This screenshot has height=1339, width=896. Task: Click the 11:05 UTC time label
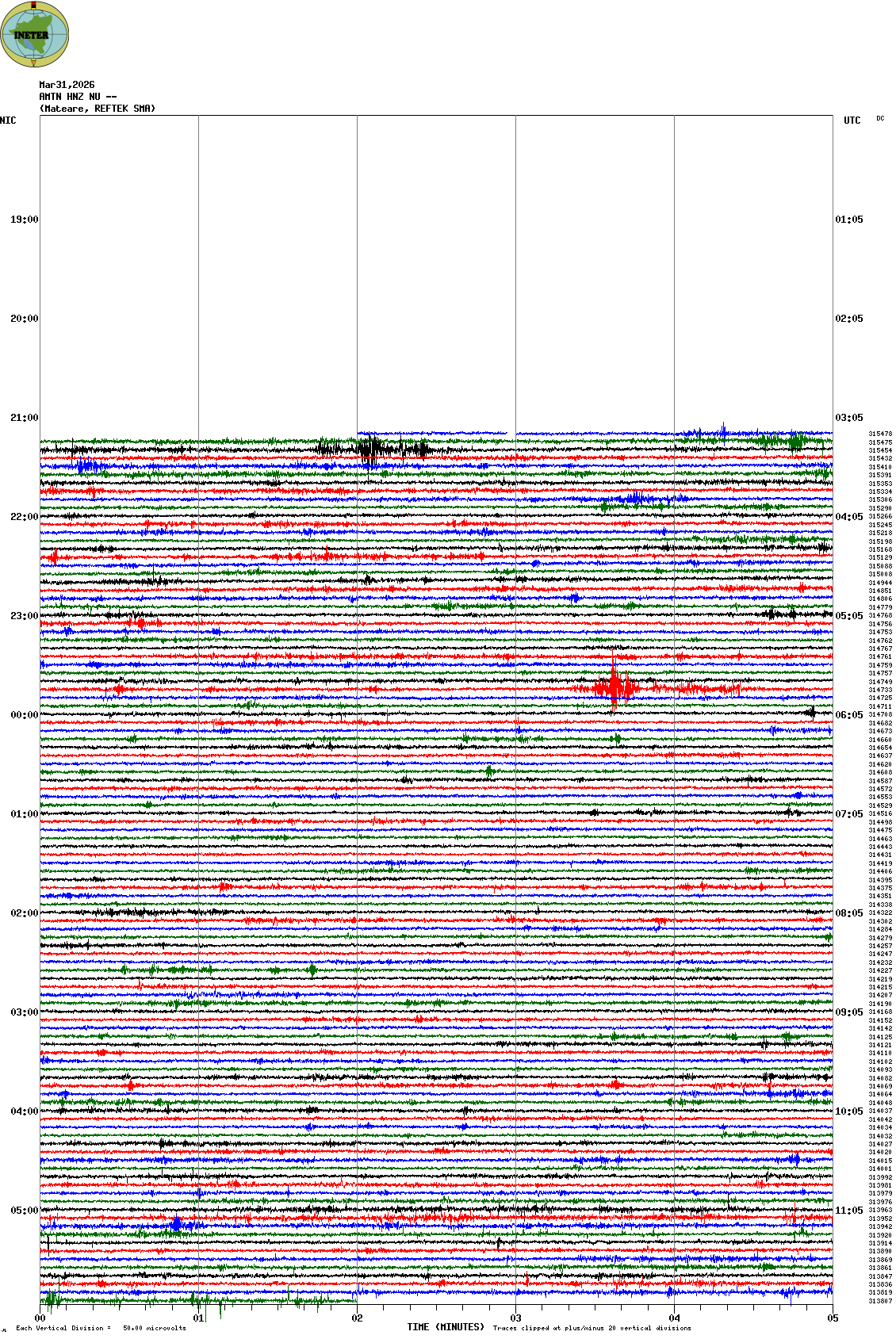[849, 1211]
